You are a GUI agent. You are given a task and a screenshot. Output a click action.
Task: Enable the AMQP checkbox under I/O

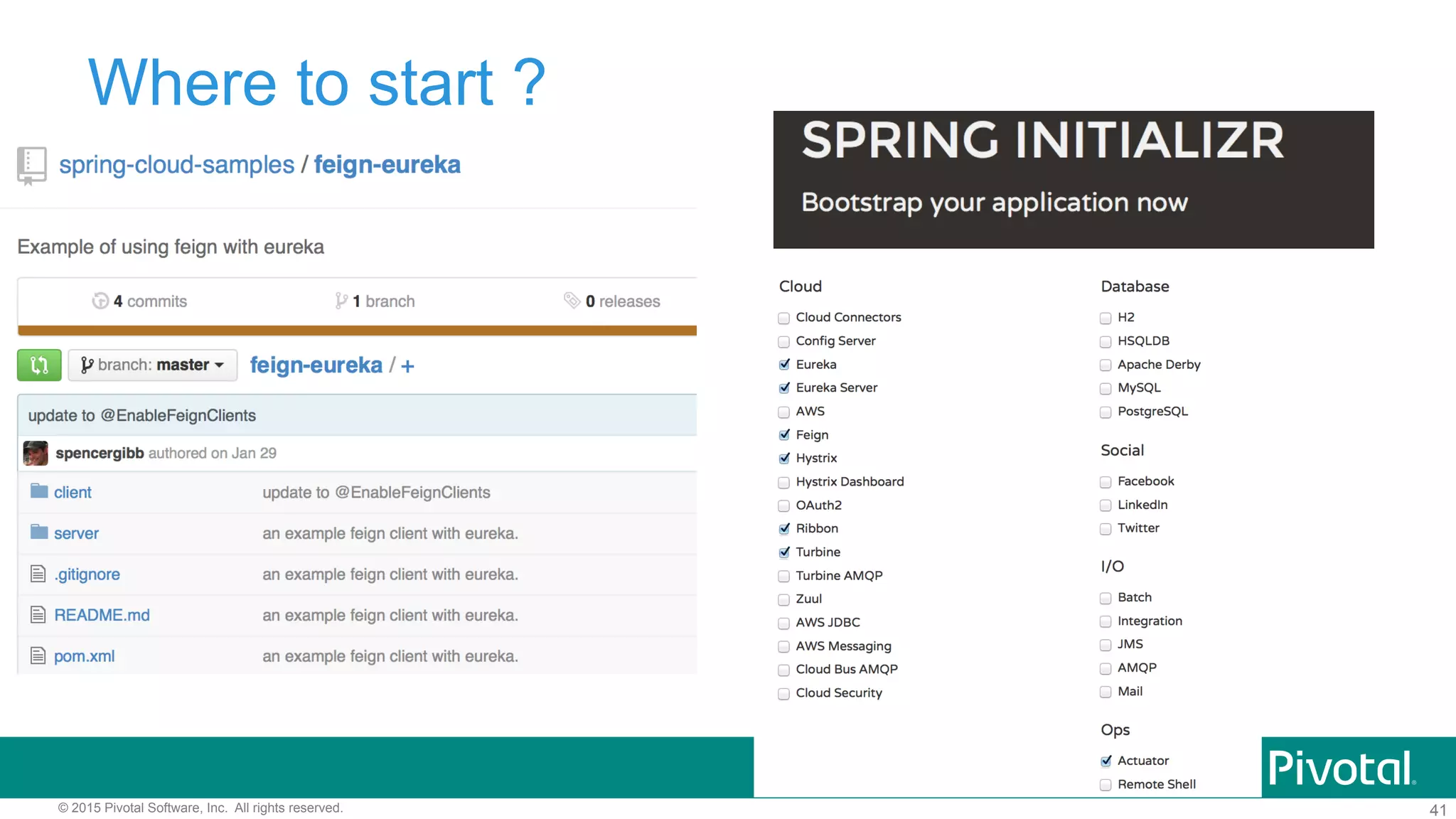click(1106, 668)
